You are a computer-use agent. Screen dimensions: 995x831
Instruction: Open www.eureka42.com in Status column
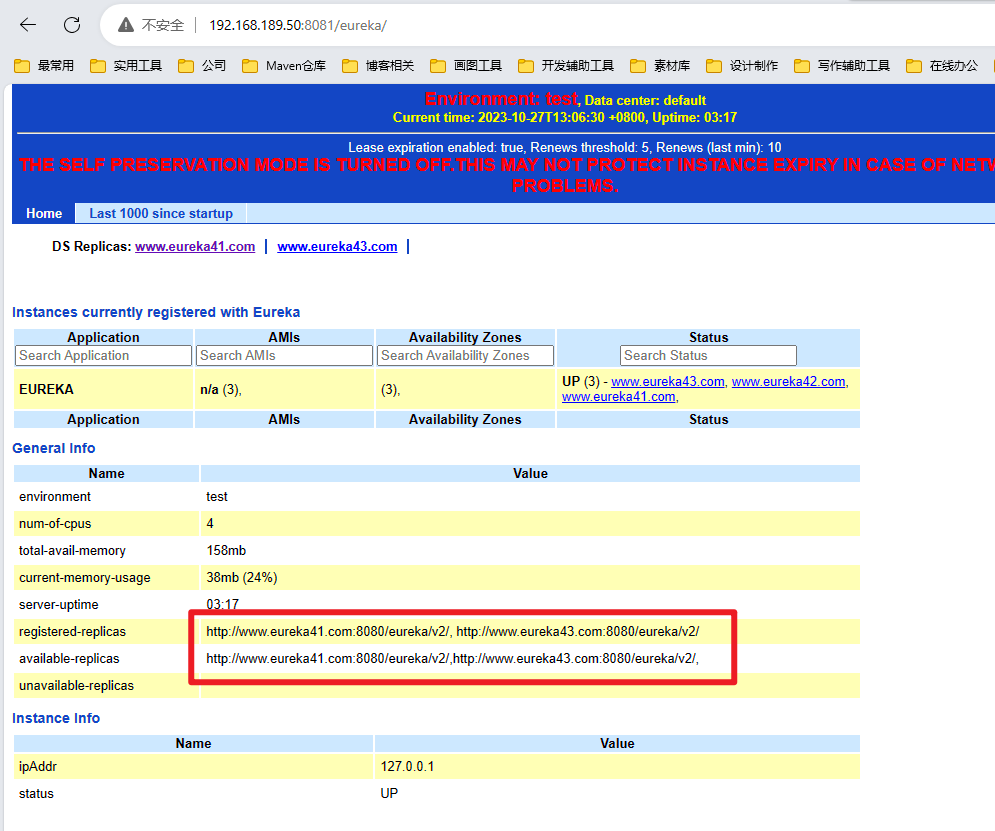coord(788,381)
